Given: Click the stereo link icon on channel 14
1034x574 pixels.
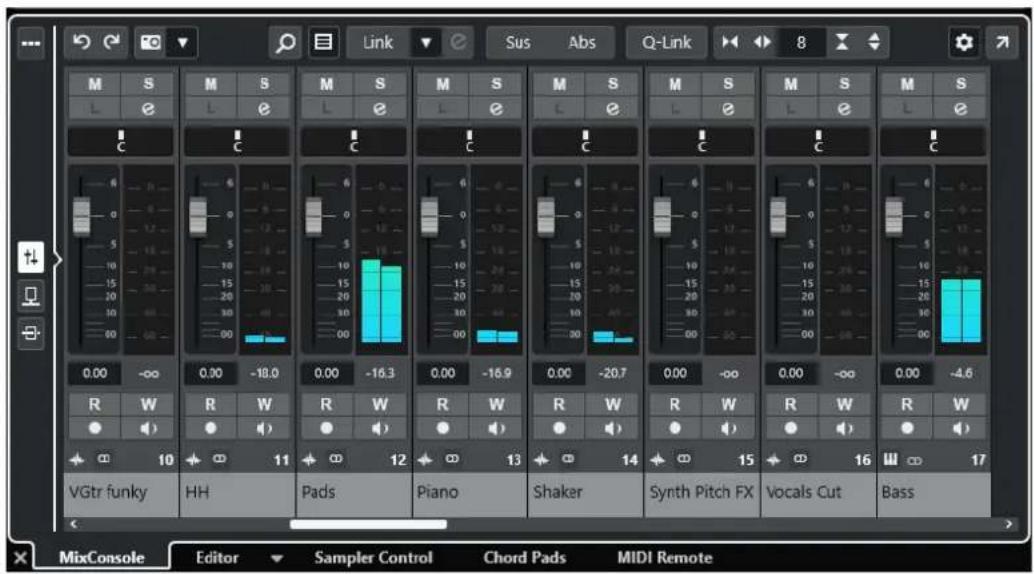Looking at the screenshot, I should coord(568,459).
